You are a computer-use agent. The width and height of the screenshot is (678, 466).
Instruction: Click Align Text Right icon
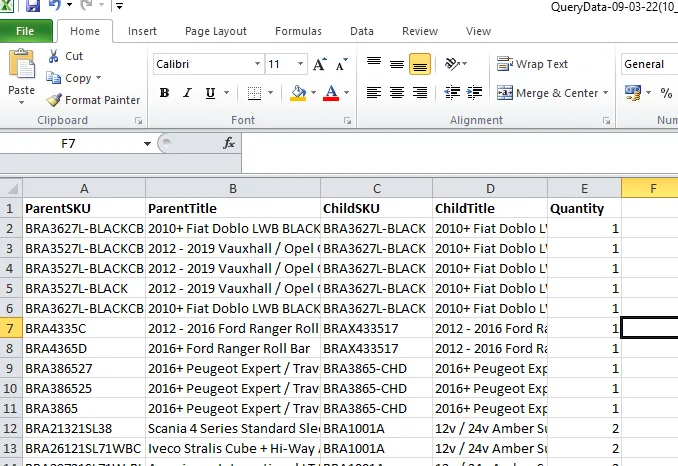coord(420,93)
